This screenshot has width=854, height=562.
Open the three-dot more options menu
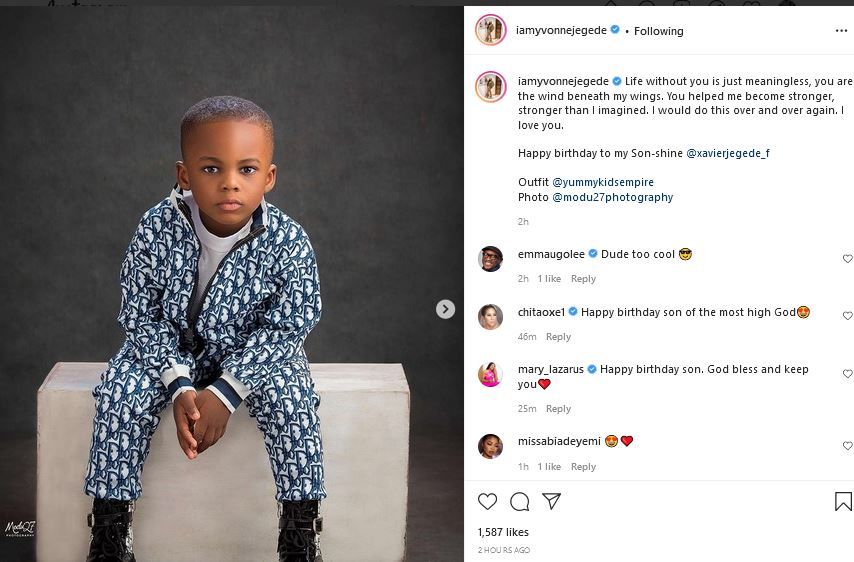click(x=841, y=31)
